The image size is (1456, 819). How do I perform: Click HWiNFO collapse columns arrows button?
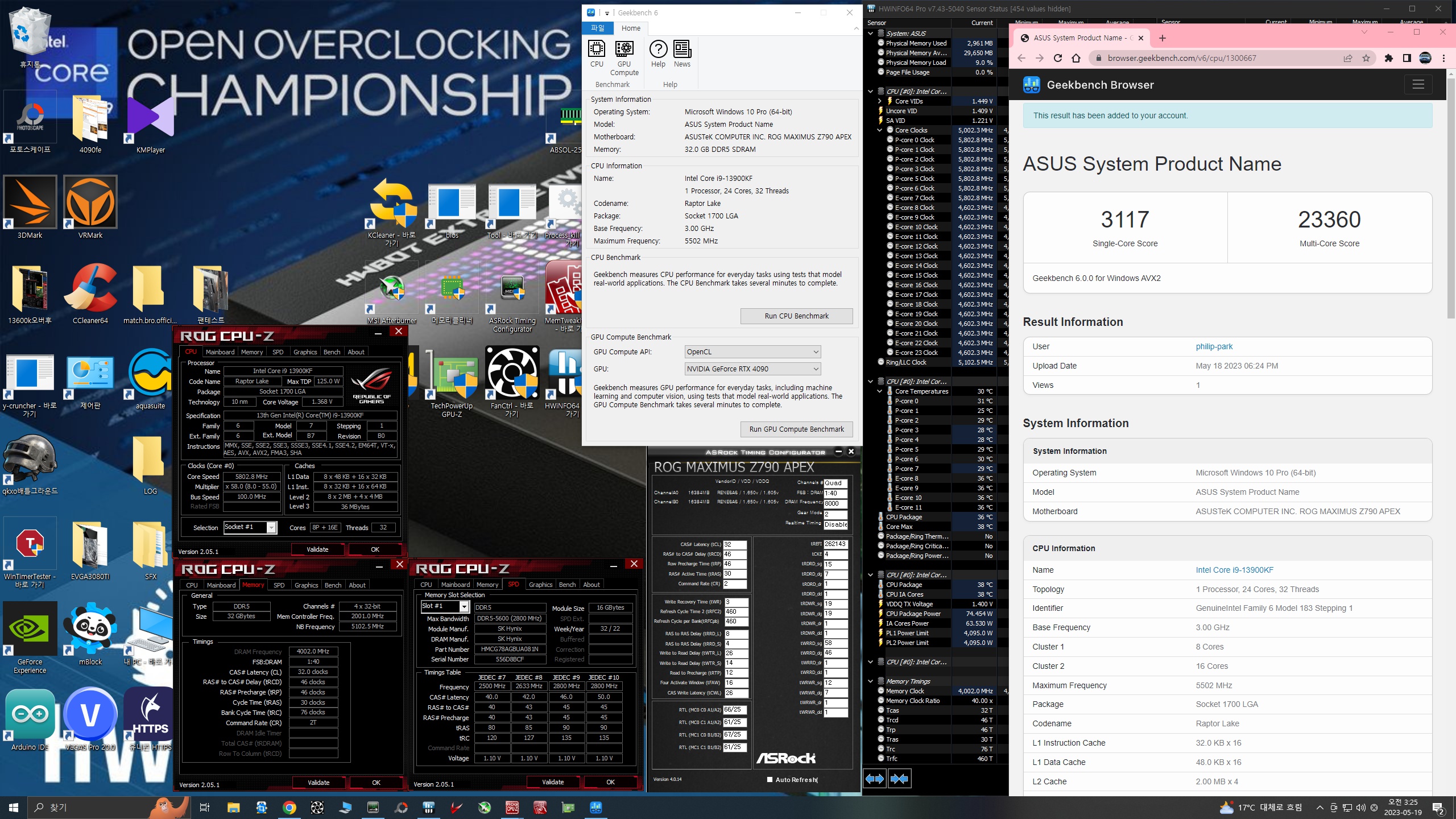(900, 779)
